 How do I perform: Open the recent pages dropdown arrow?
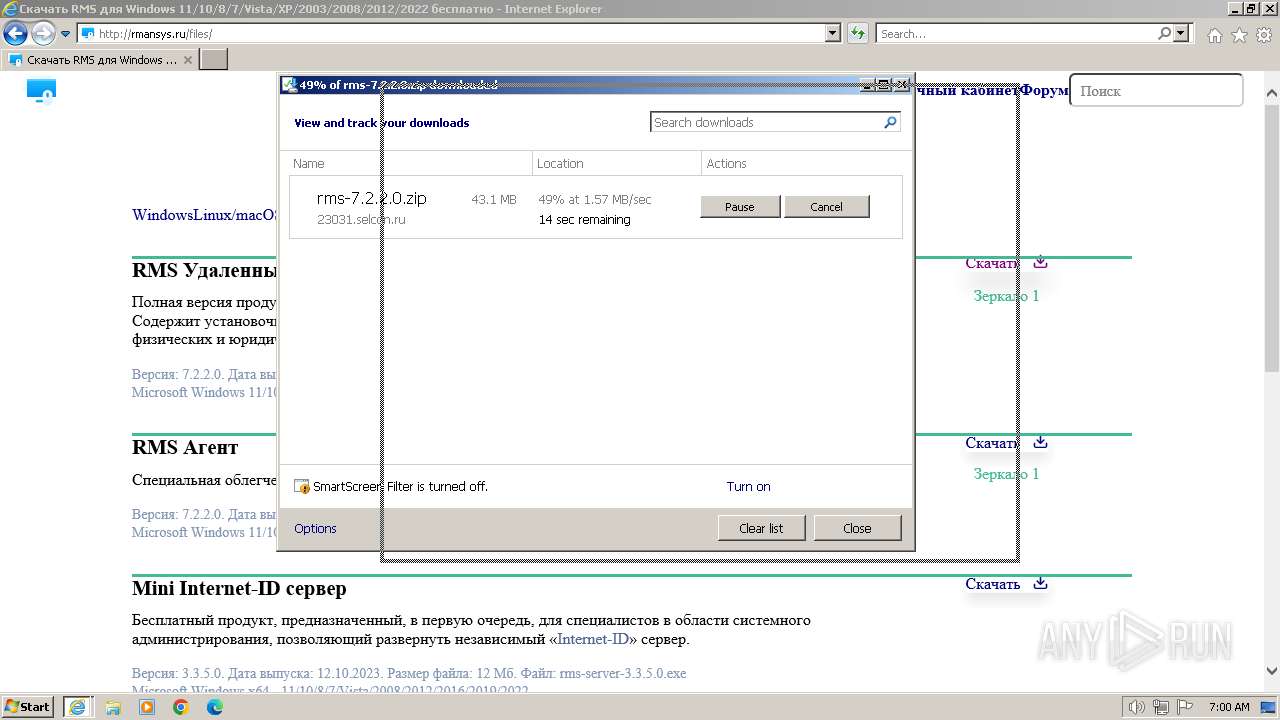click(66, 34)
